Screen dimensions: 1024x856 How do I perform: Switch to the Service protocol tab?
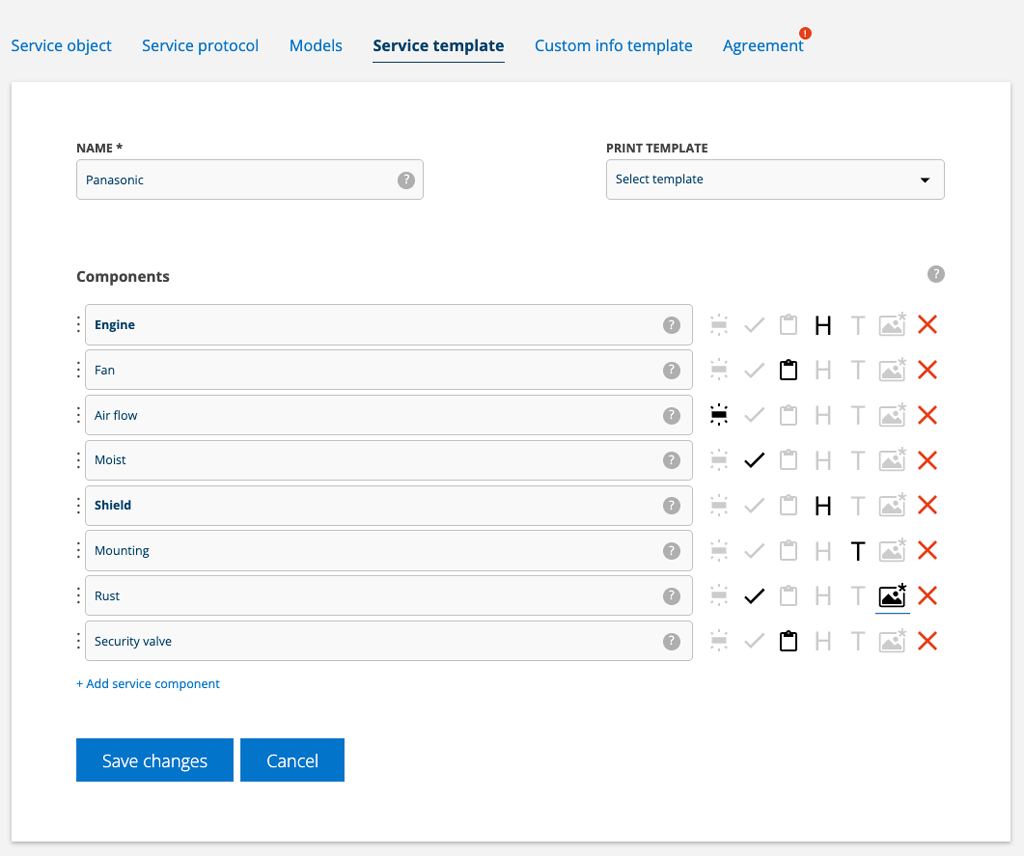point(200,46)
